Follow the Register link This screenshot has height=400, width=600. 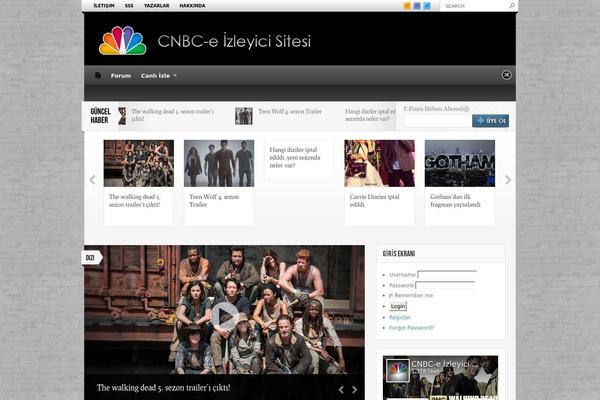click(399, 317)
